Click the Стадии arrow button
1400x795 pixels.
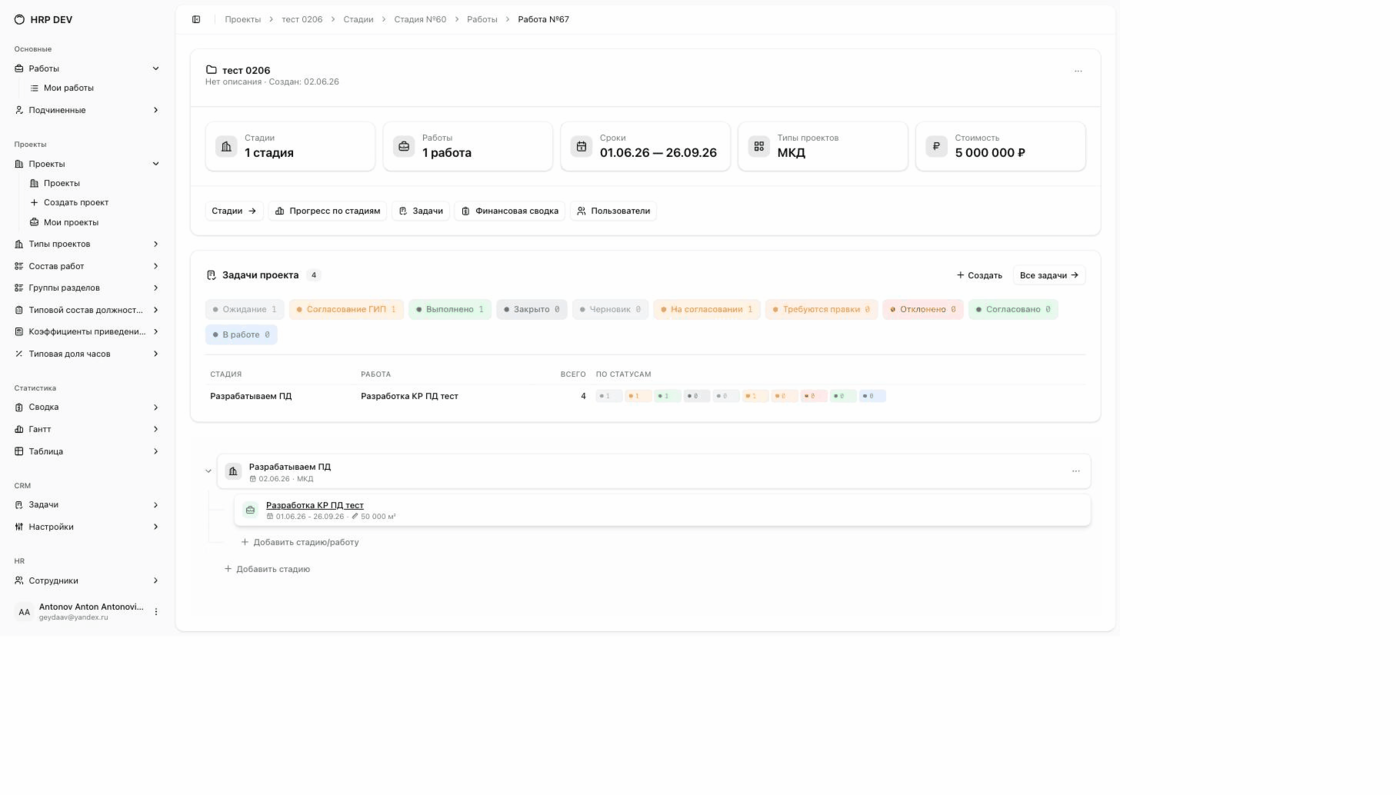pos(234,211)
